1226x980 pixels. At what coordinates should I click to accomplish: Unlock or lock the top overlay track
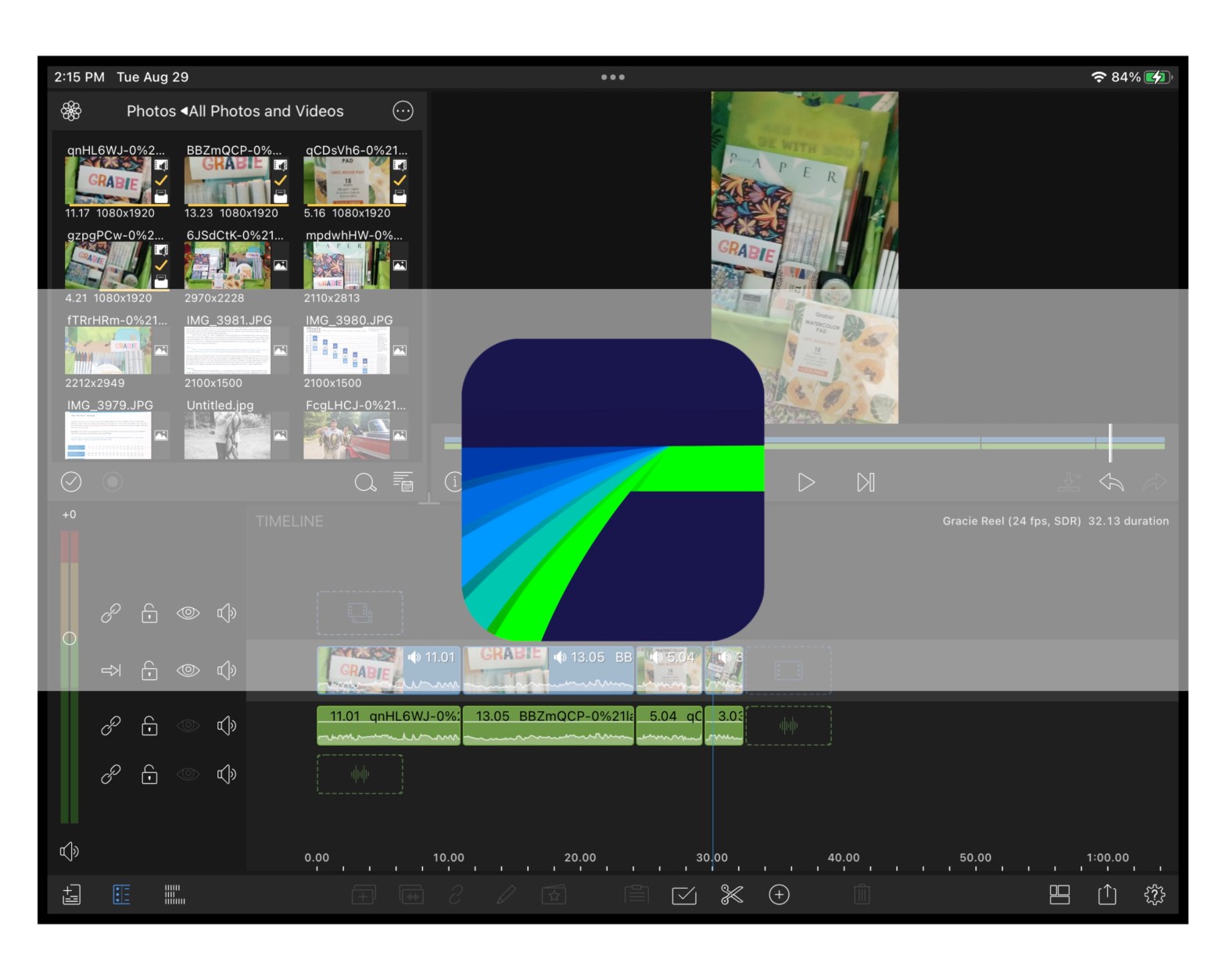149,613
